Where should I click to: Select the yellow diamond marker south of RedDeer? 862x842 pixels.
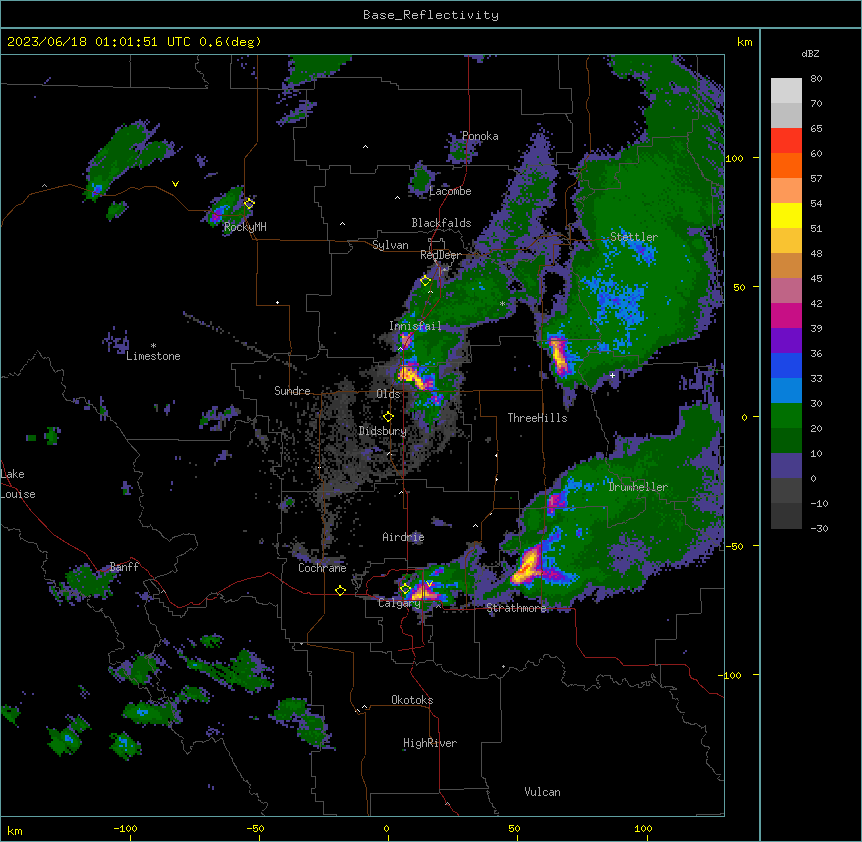click(x=425, y=281)
